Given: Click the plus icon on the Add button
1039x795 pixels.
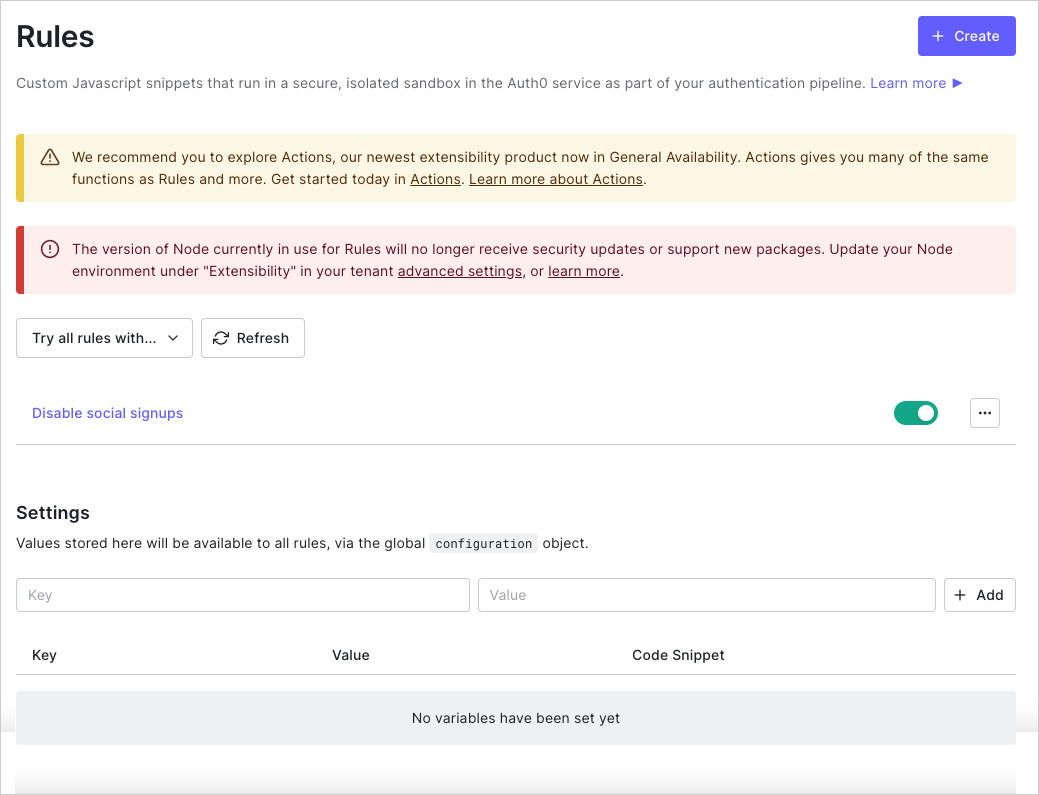Looking at the screenshot, I should (962, 595).
